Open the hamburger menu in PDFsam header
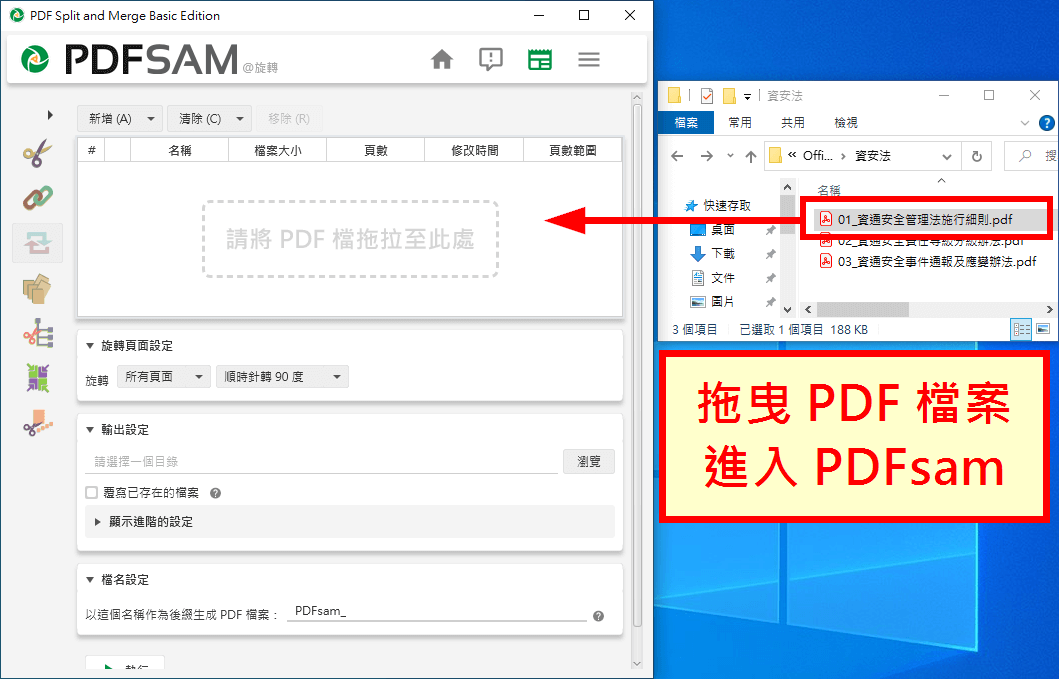Viewport: 1059px width, 679px height. [x=589, y=59]
